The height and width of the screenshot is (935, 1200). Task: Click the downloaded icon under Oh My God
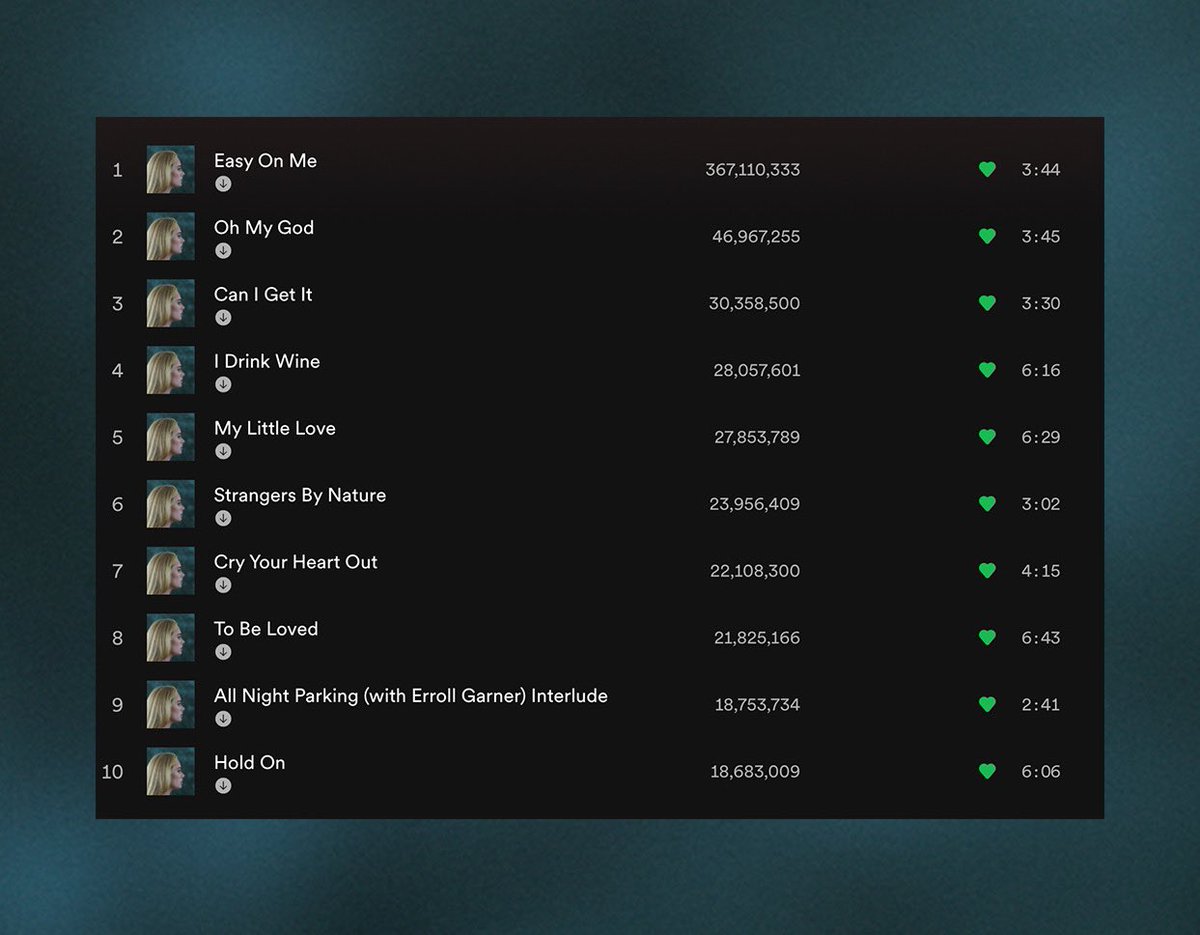[223, 251]
